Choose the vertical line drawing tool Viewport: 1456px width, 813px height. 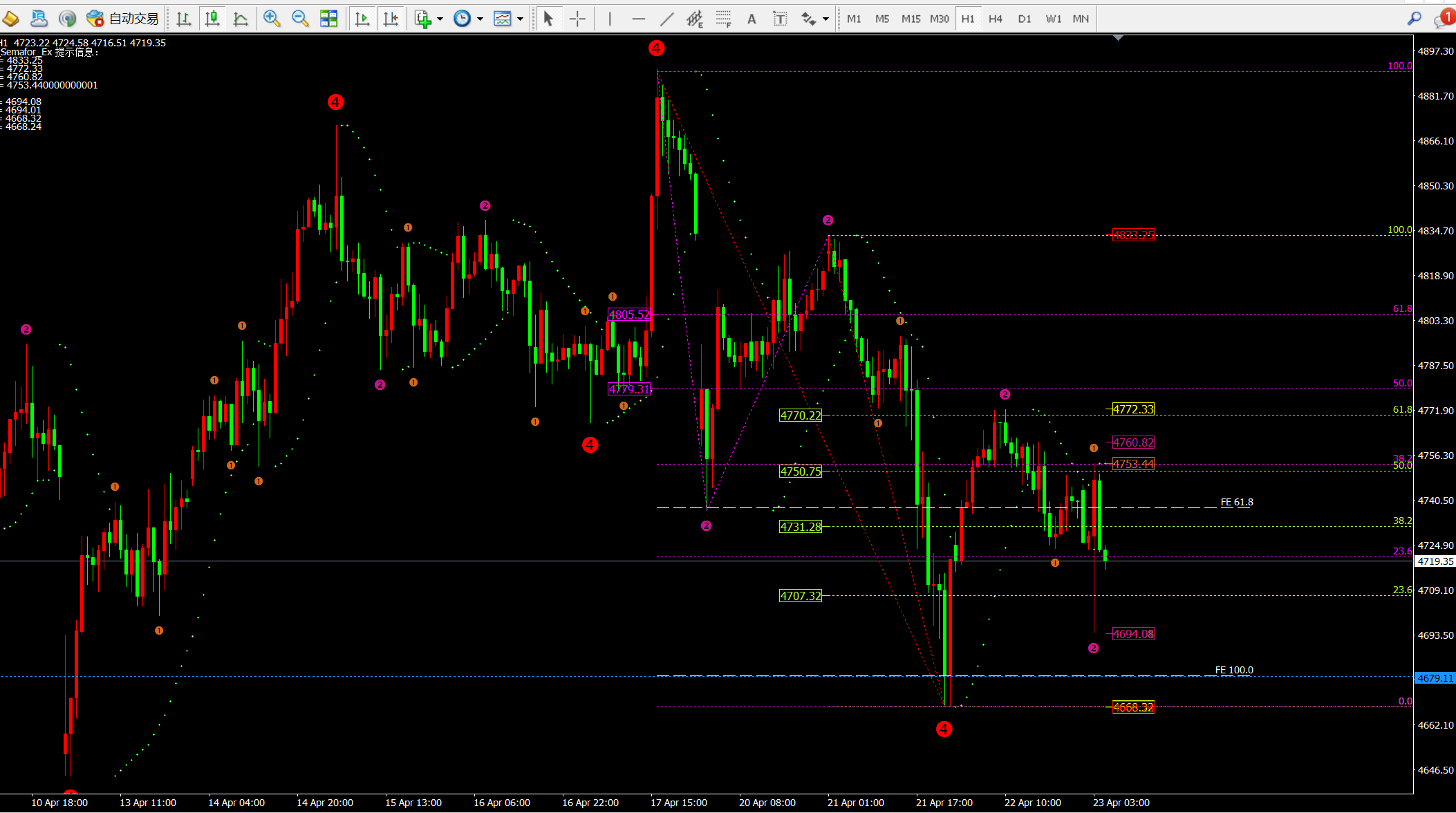point(610,19)
